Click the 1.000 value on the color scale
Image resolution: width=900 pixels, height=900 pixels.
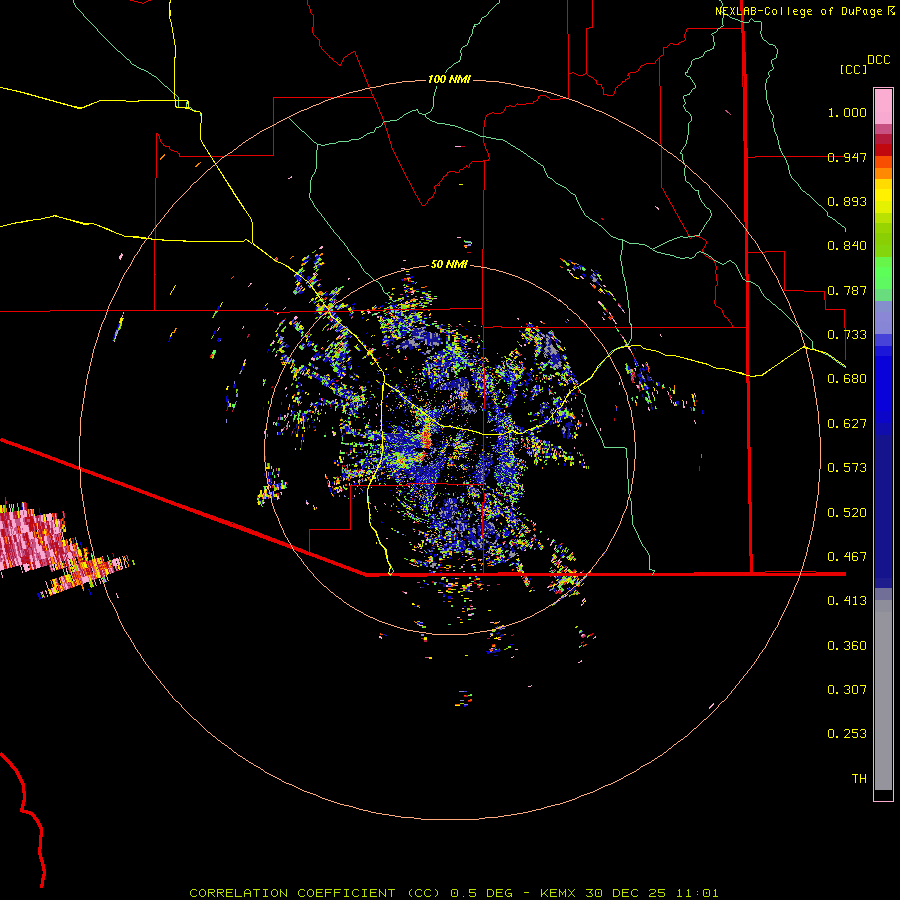[847, 112]
